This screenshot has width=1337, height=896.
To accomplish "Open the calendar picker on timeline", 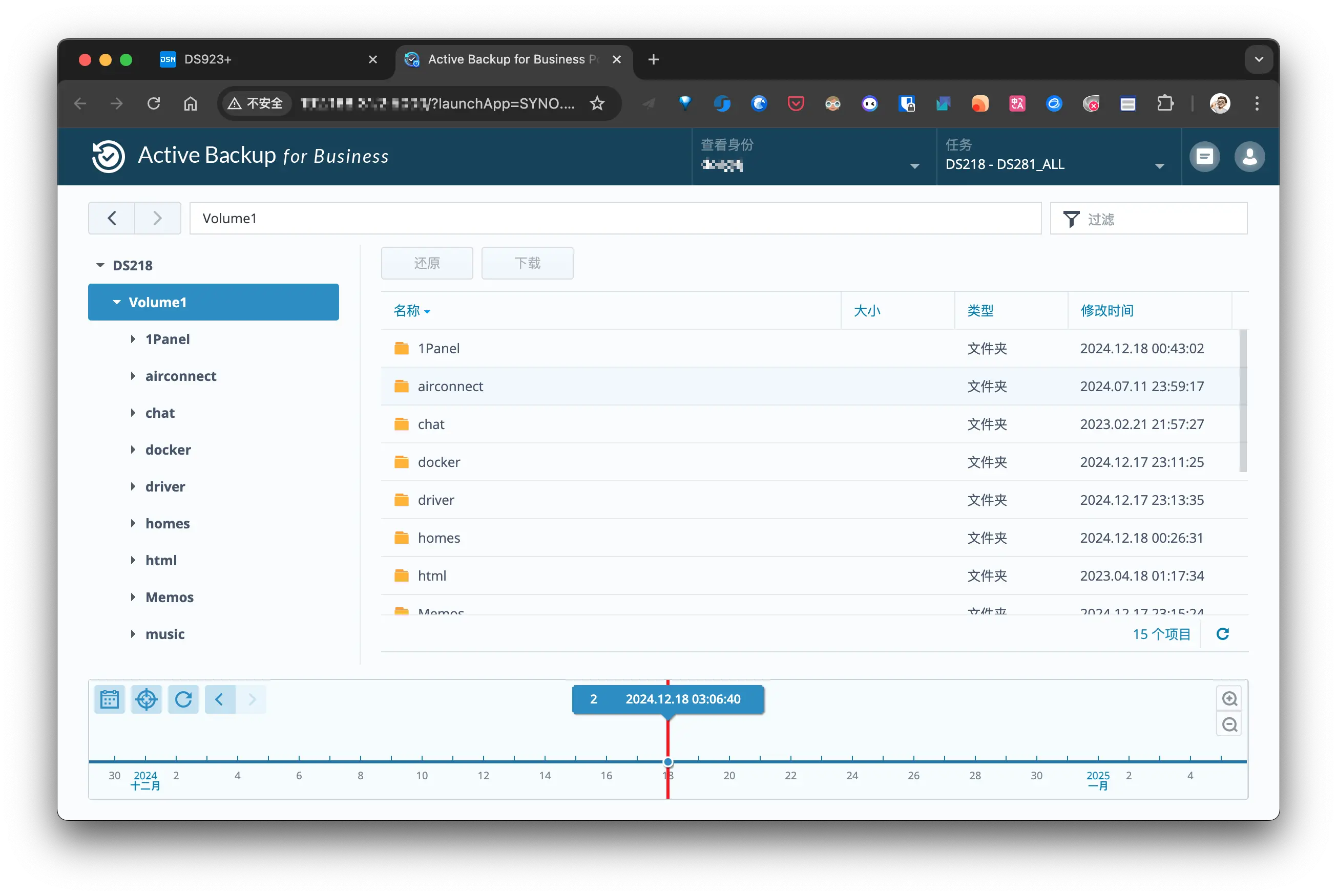I will [x=109, y=699].
